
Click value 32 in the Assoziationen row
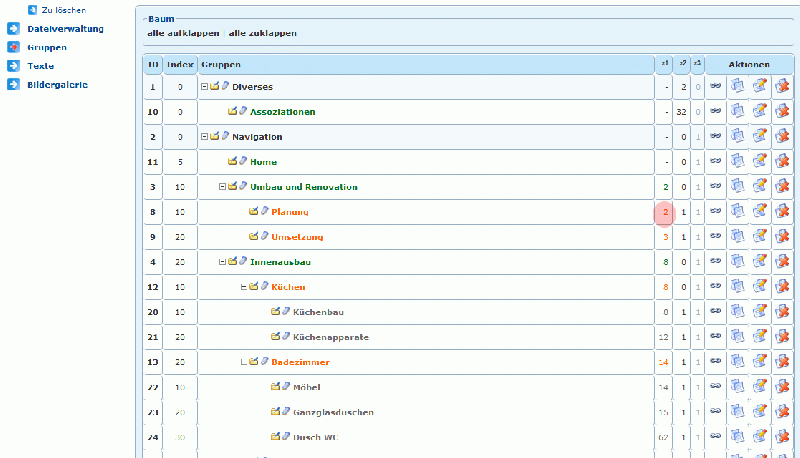tap(682, 112)
